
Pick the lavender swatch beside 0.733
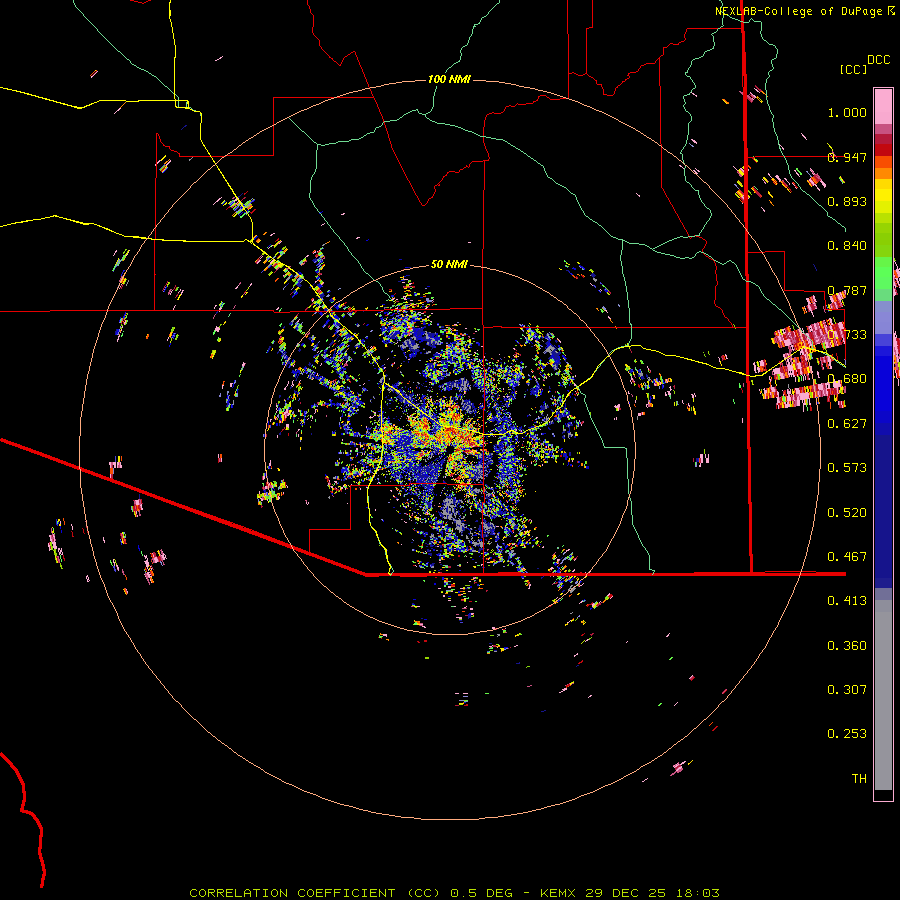[883, 317]
